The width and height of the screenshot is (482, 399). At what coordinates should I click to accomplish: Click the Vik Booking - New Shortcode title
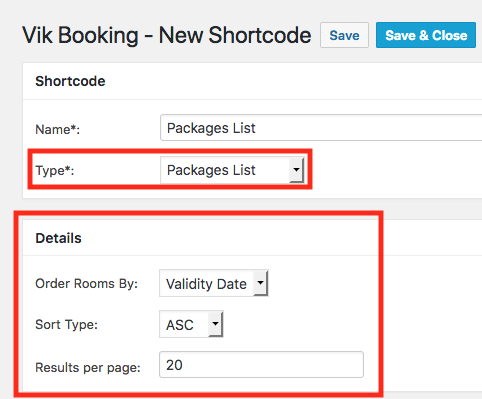point(167,35)
